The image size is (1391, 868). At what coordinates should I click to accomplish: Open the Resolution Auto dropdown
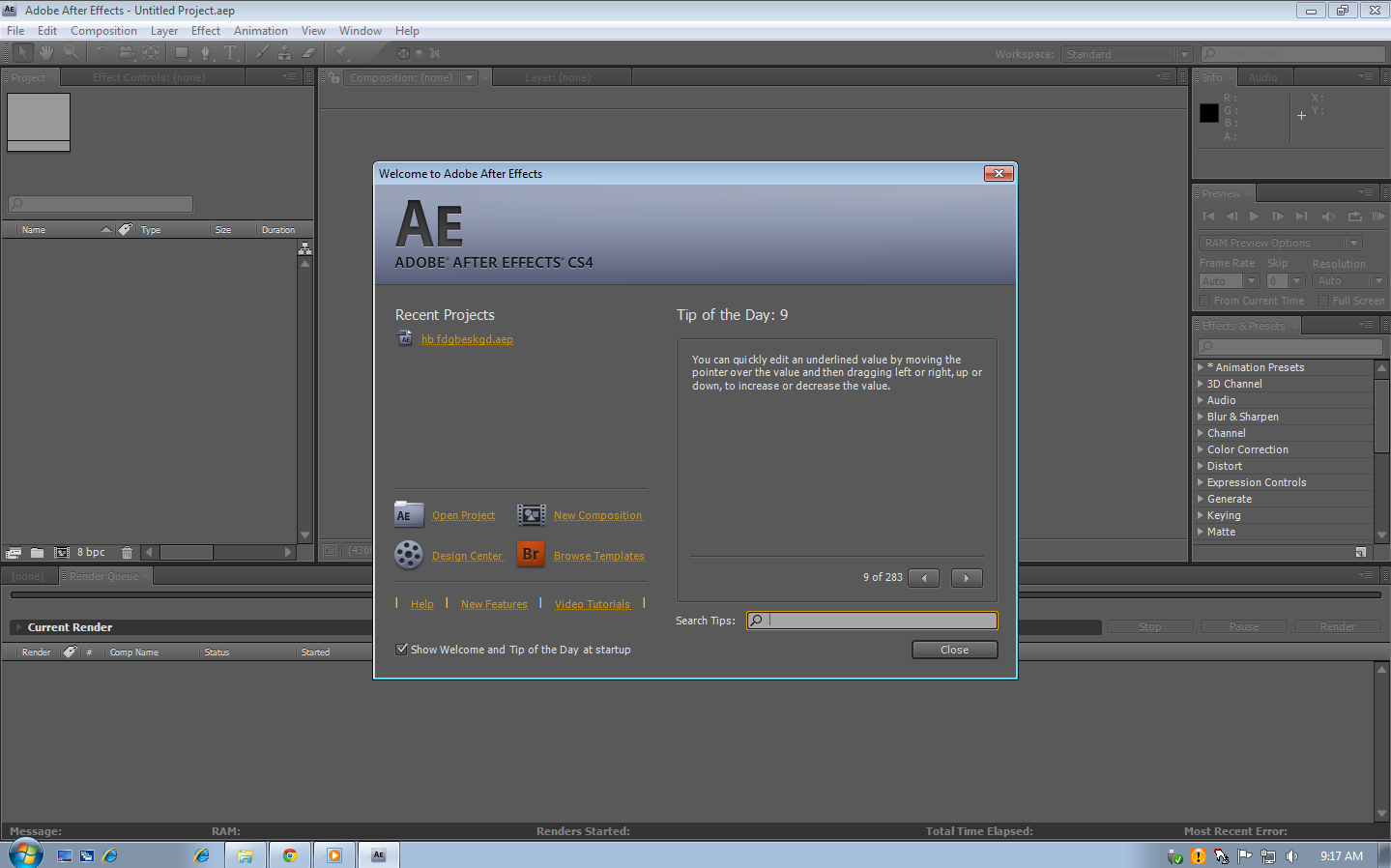(x=1350, y=281)
